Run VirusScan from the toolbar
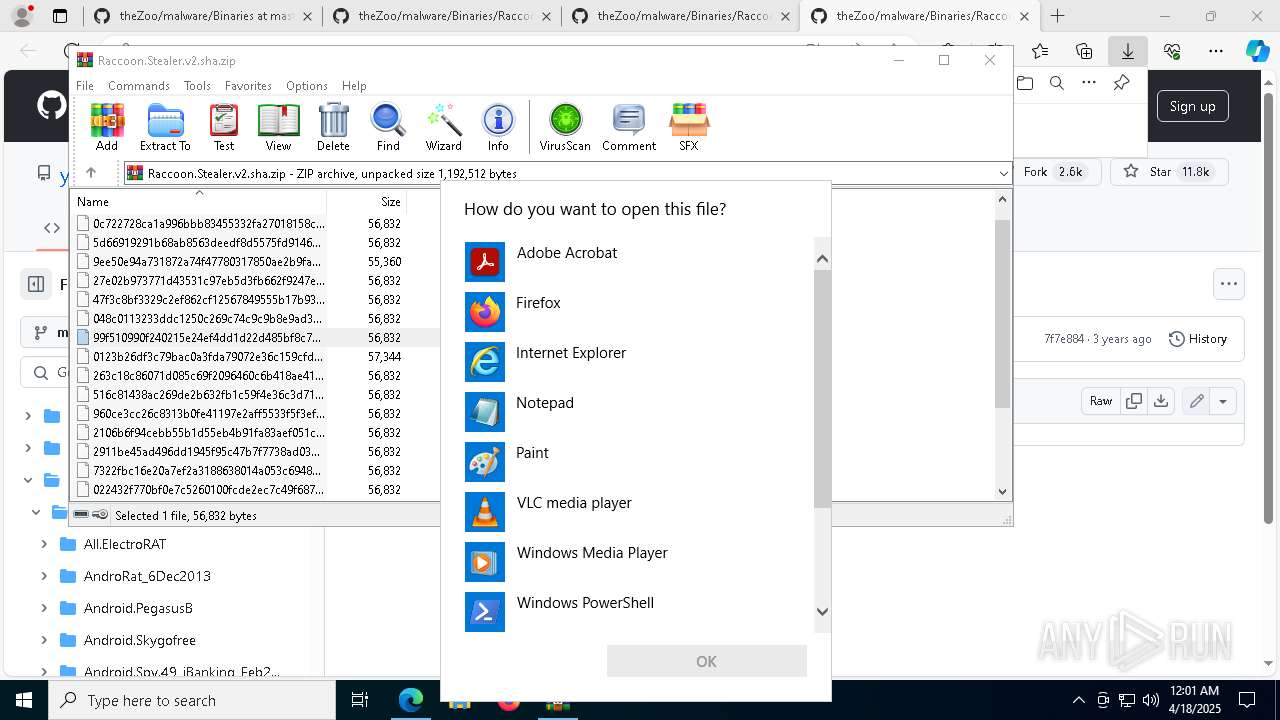This screenshot has height=720, width=1280. point(565,127)
